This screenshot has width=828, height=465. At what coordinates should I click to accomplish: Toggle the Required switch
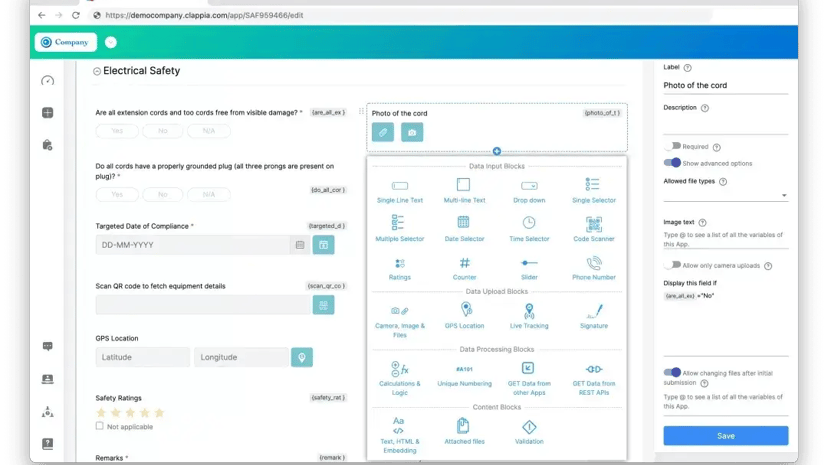[x=672, y=146]
